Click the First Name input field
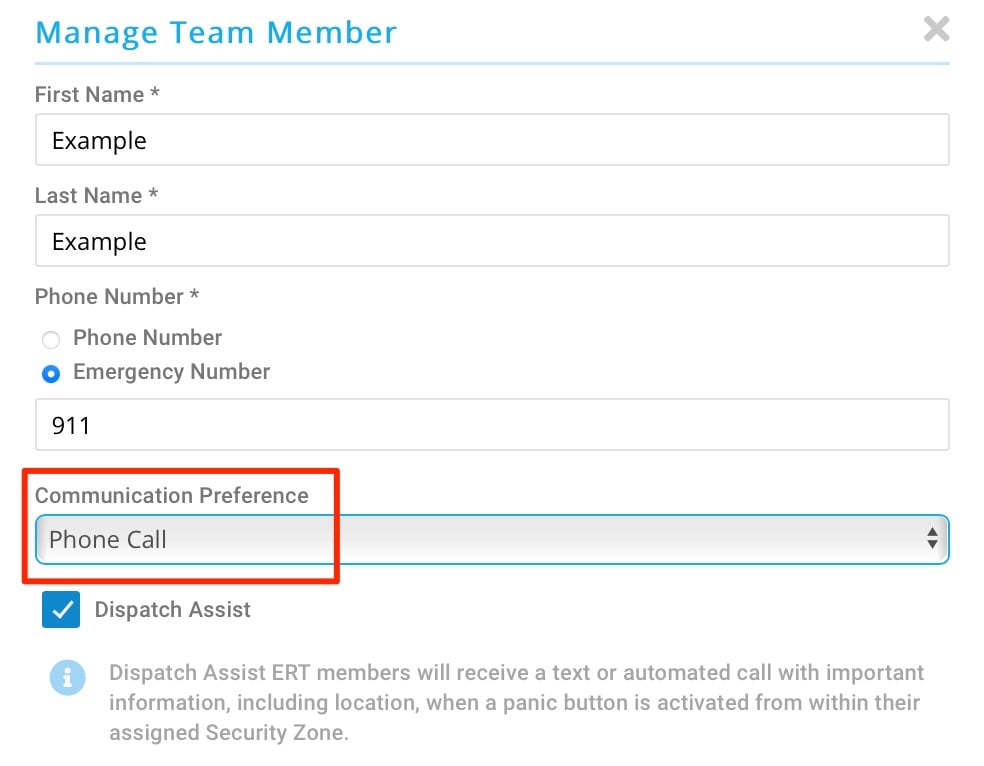 [x=491, y=140]
